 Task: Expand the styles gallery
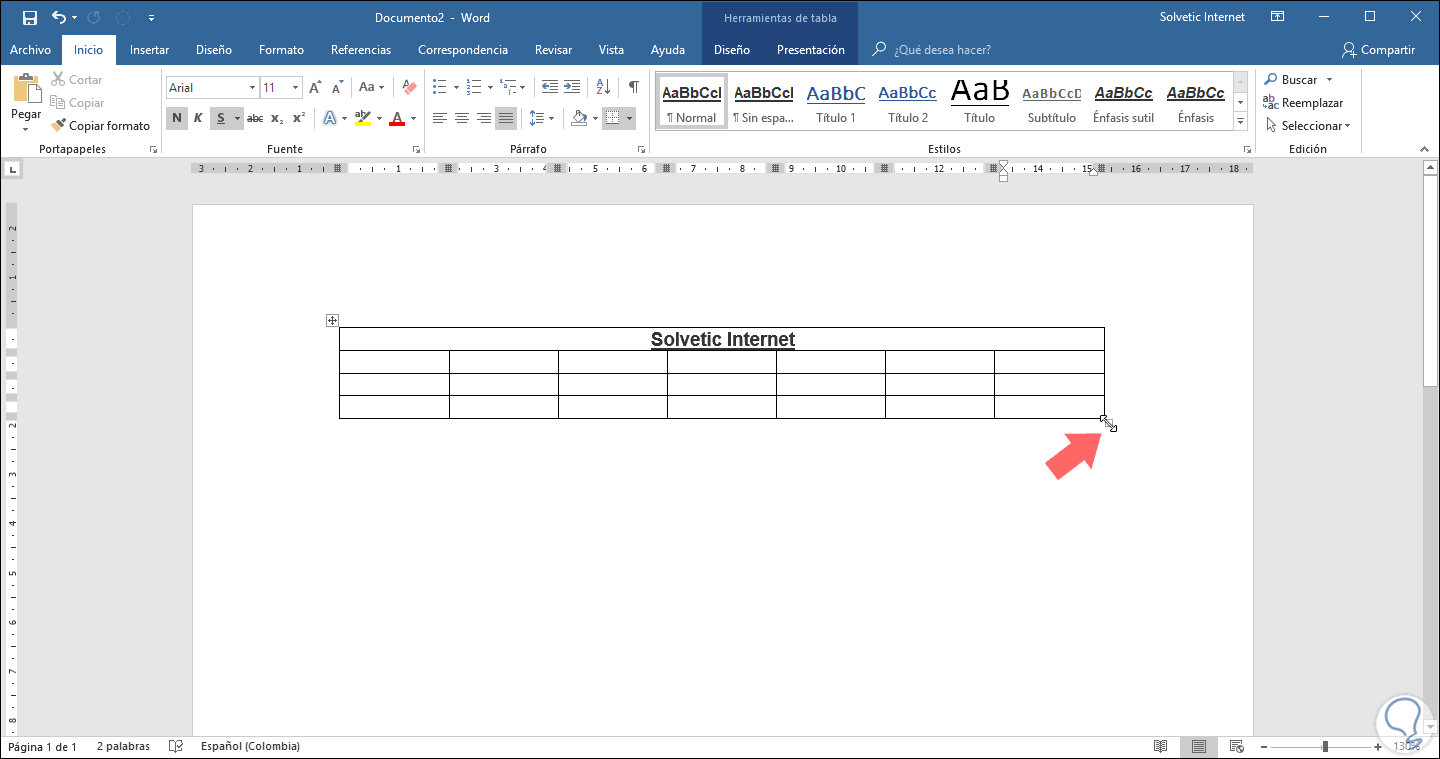1240,122
